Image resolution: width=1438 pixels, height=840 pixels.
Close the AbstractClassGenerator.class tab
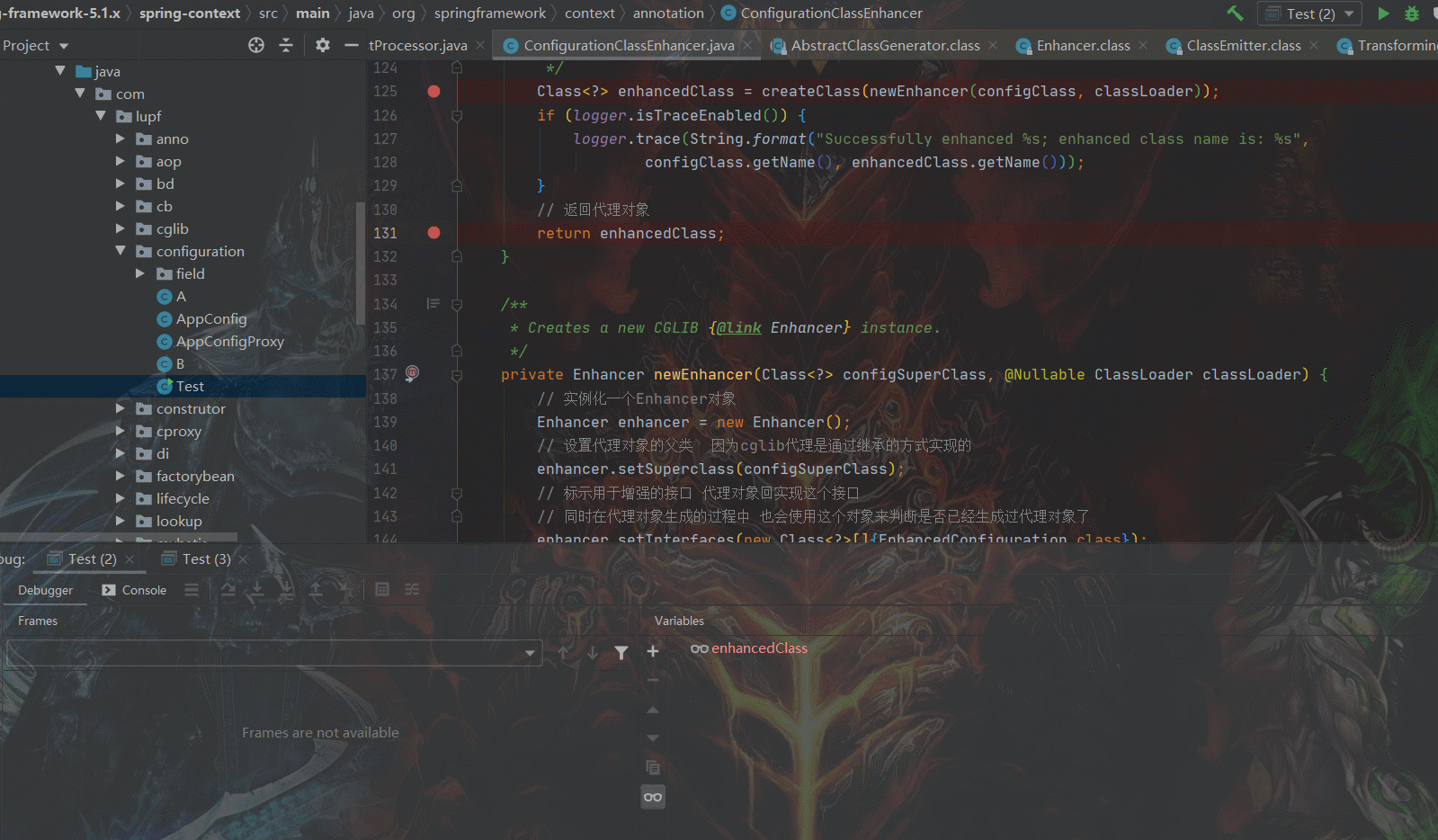pyautogui.click(x=993, y=45)
